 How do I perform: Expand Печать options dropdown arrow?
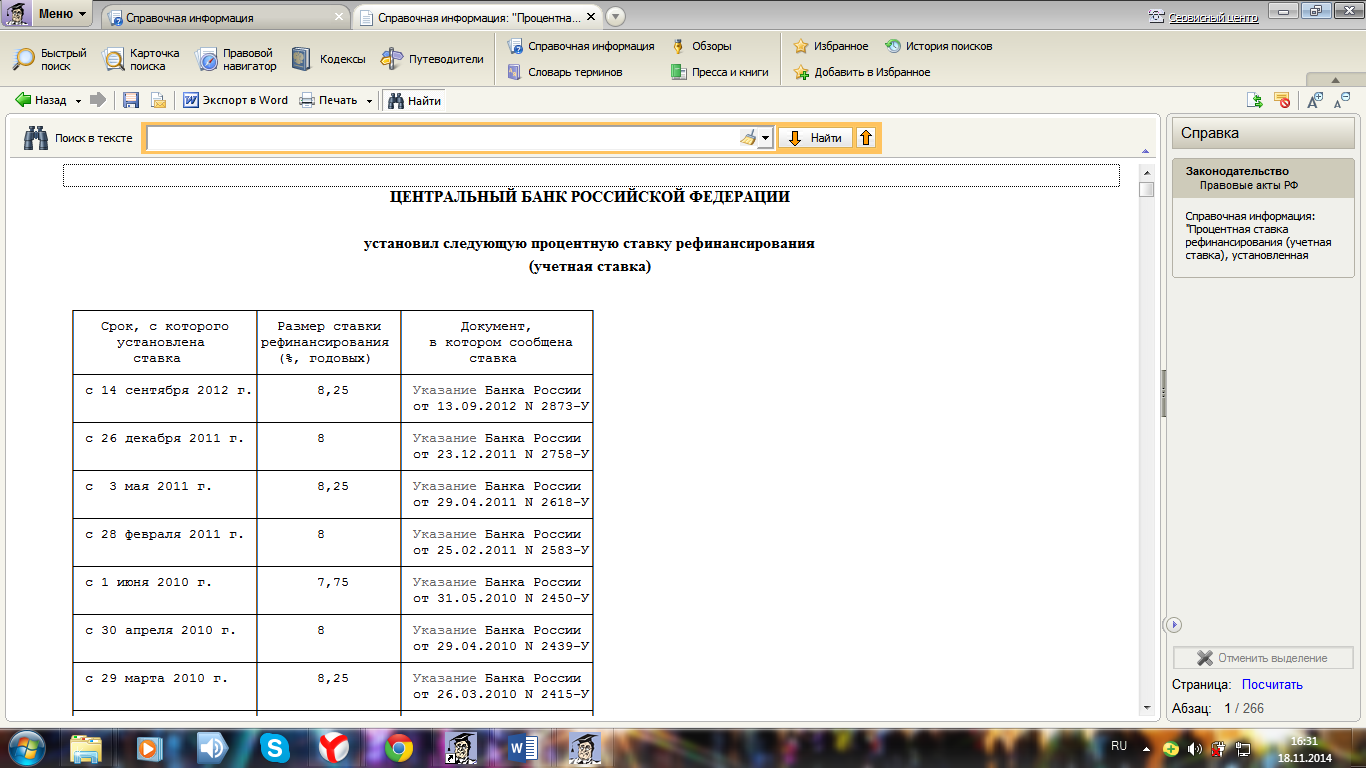click(369, 101)
